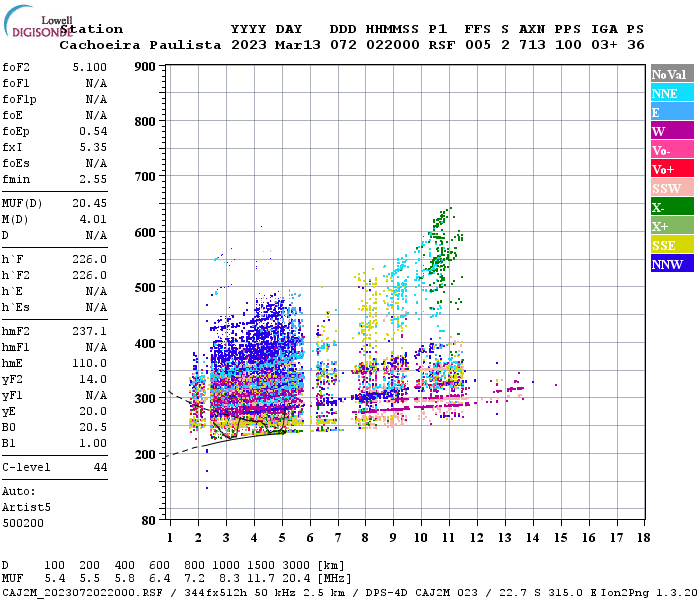Select the SSE yellow legend swatch
Image resolution: width=700 pixels, height=600 pixels.
pos(672,245)
